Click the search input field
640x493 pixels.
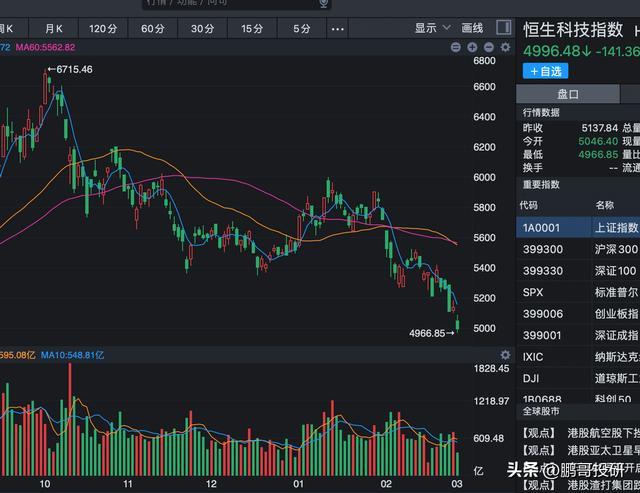[230, 4]
